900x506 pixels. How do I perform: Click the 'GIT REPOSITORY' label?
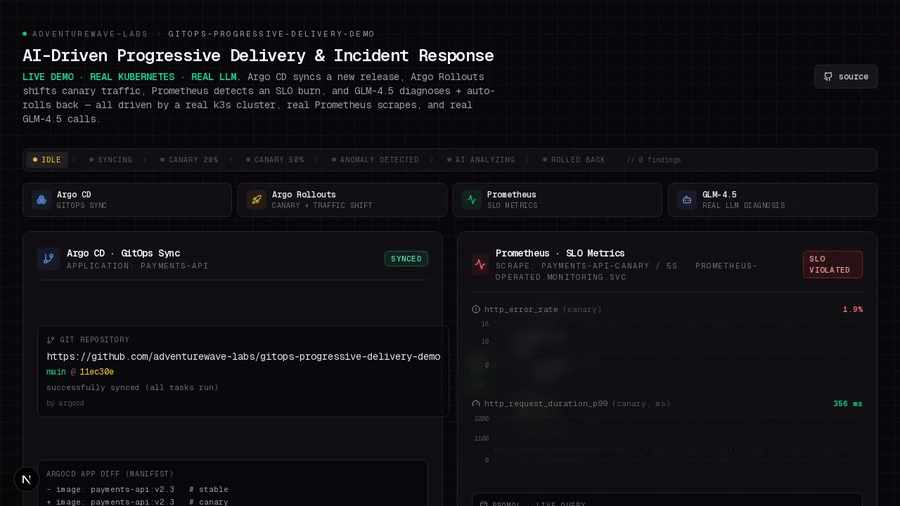tap(94, 340)
